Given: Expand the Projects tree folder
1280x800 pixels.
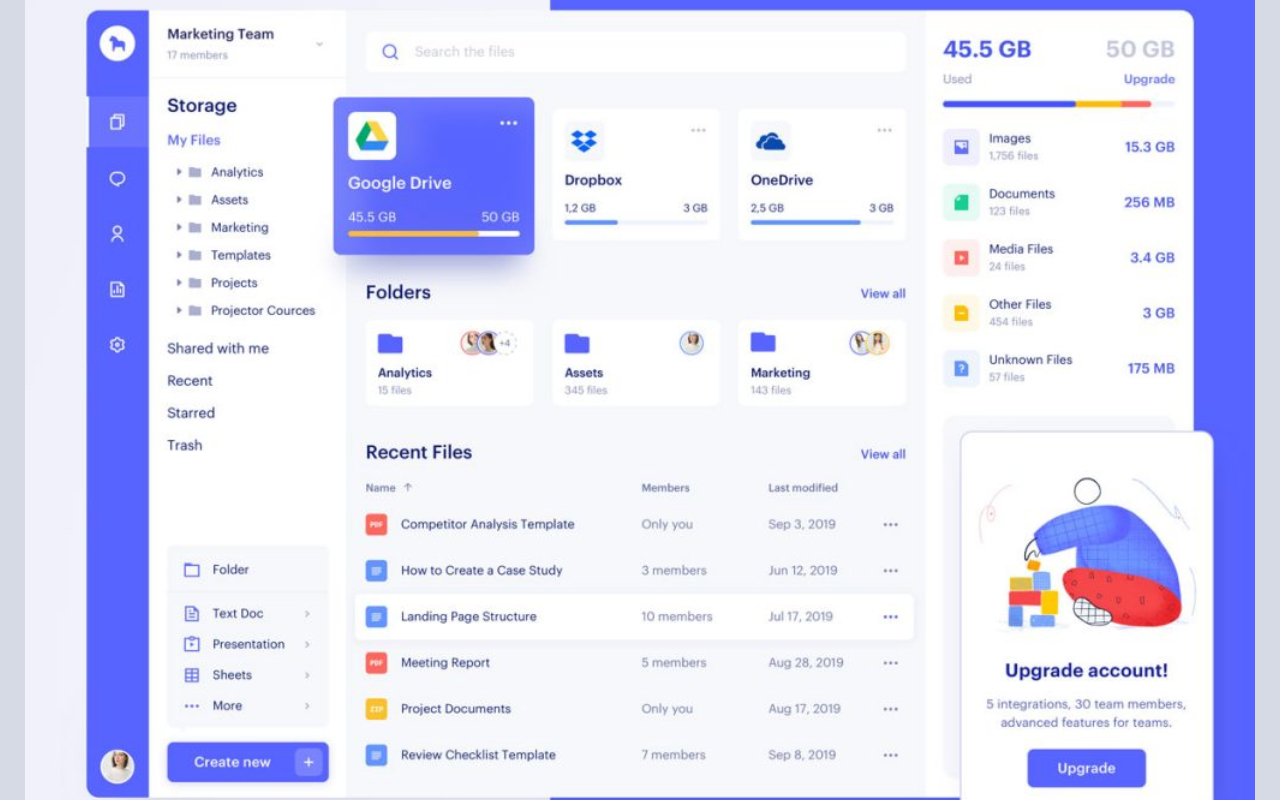Looking at the screenshot, I should tap(179, 283).
